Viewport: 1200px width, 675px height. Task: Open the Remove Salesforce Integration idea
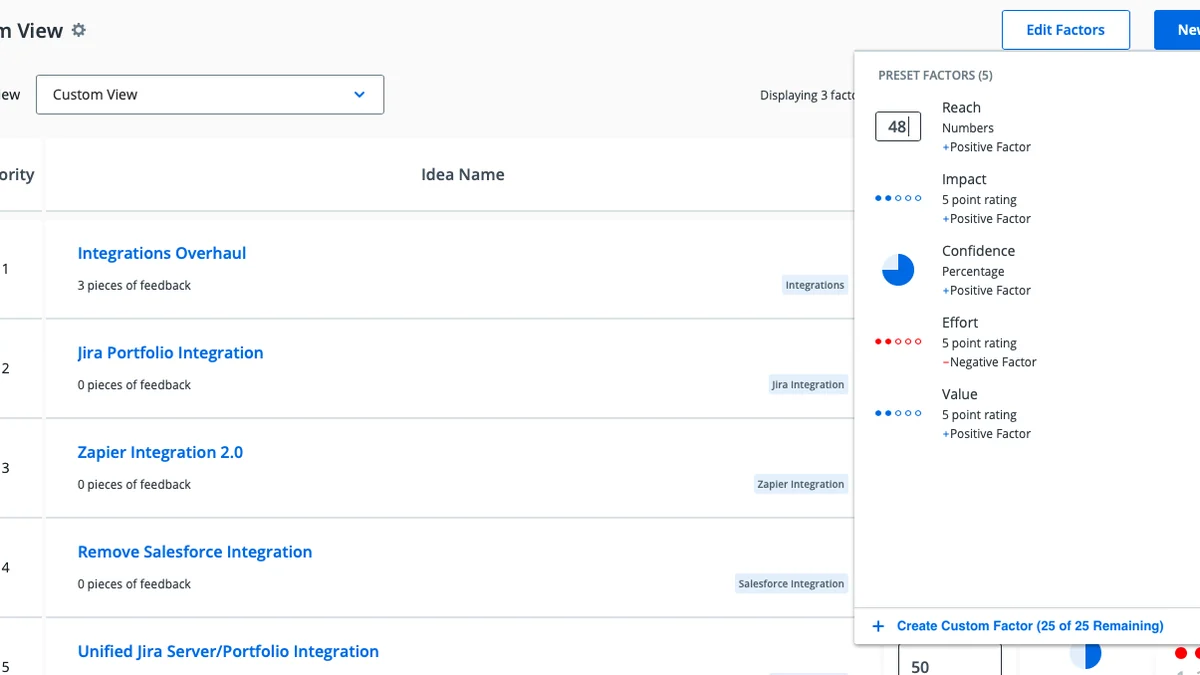coord(195,552)
